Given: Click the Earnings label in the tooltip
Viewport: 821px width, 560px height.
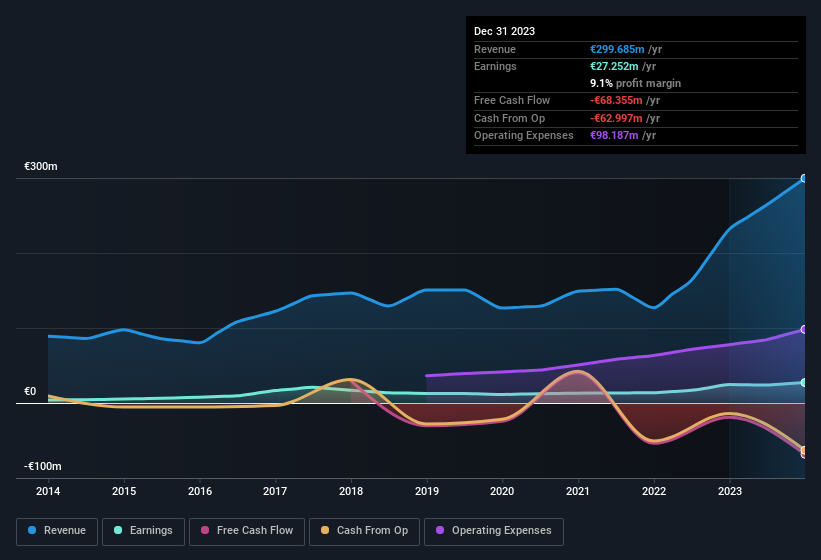Looking at the screenshot, I should point(495,66).
